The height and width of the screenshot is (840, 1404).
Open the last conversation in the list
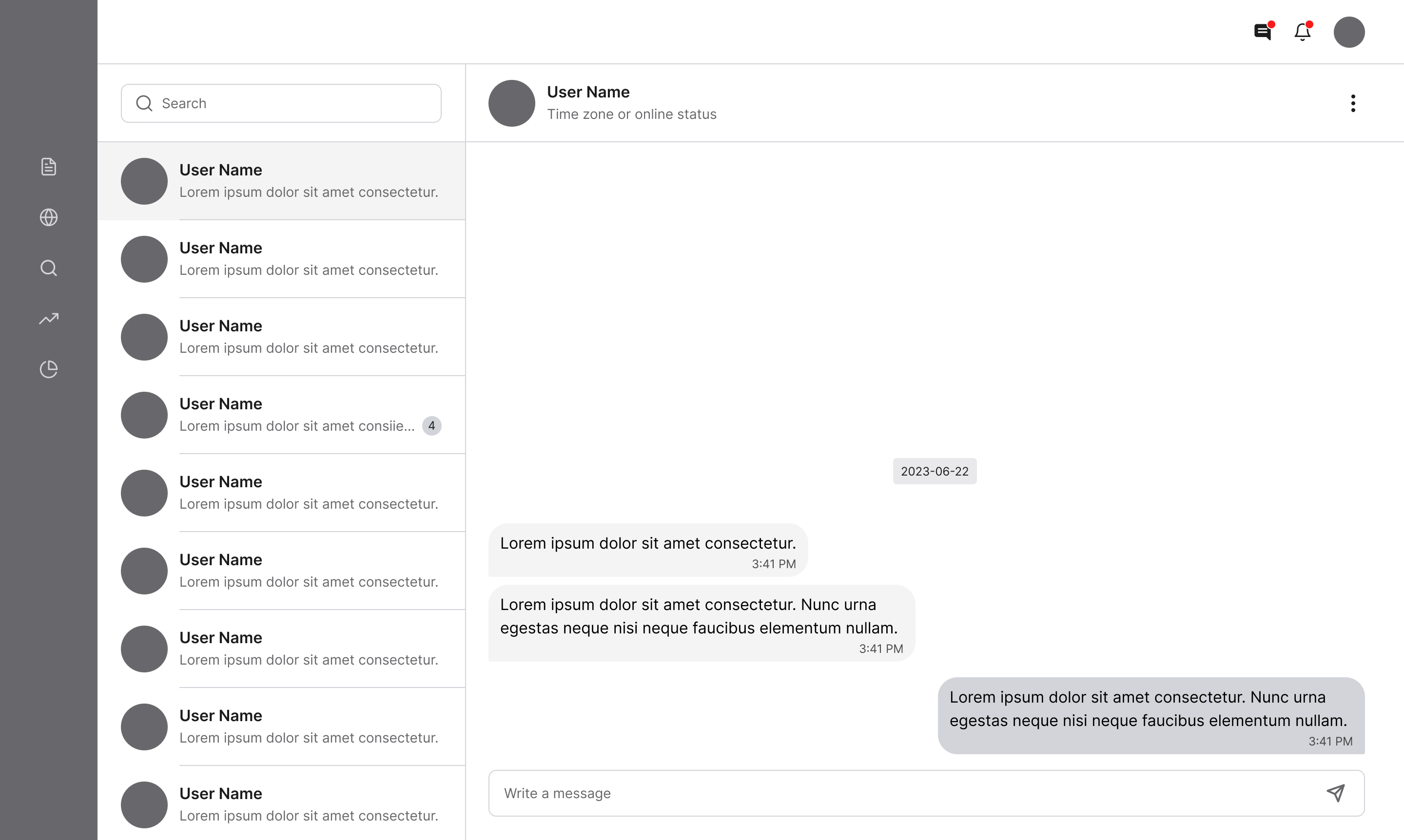pyautogui.click(x=281, y=804)
